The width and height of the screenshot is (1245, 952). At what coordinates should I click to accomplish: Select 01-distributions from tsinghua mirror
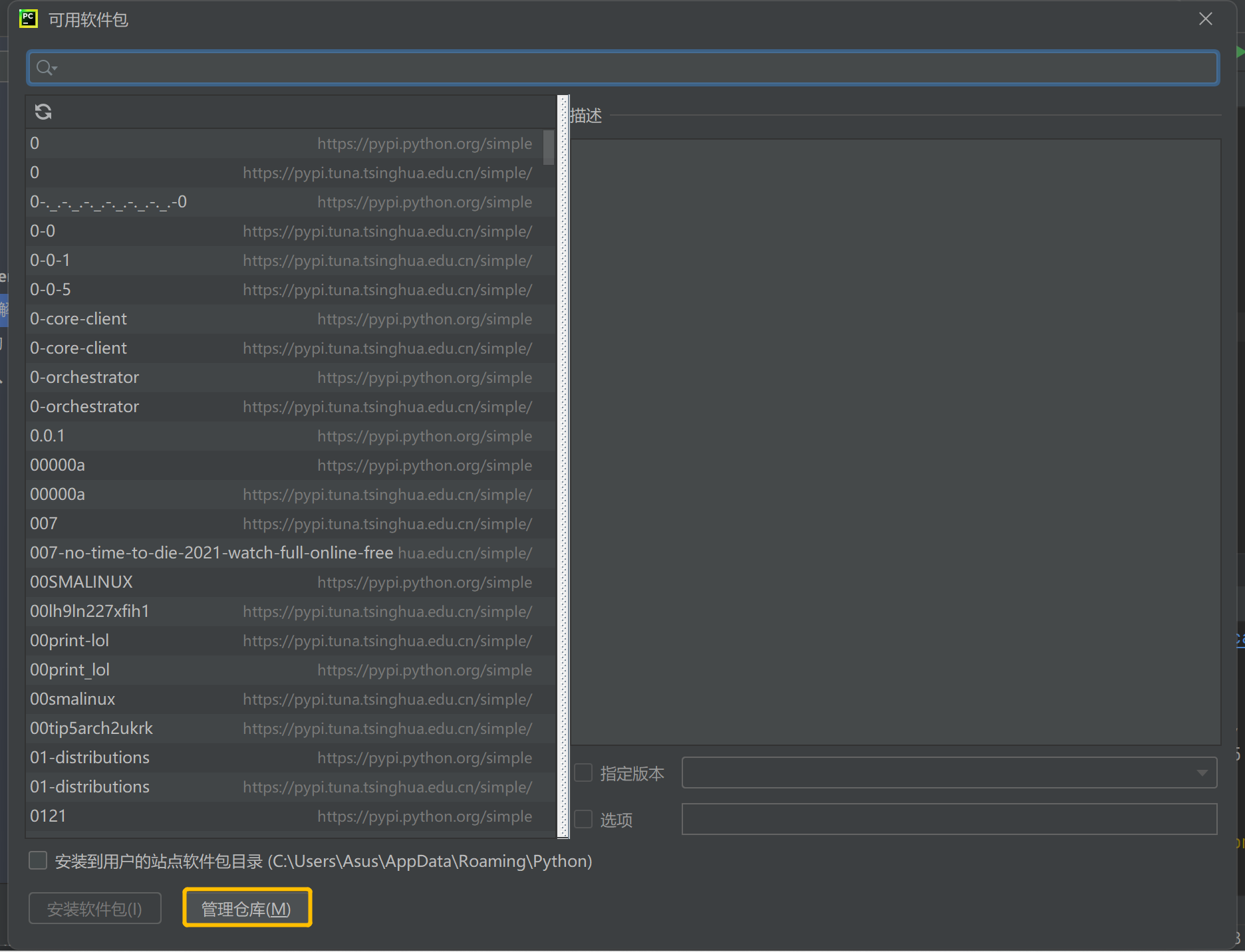(x=291, y=787)
